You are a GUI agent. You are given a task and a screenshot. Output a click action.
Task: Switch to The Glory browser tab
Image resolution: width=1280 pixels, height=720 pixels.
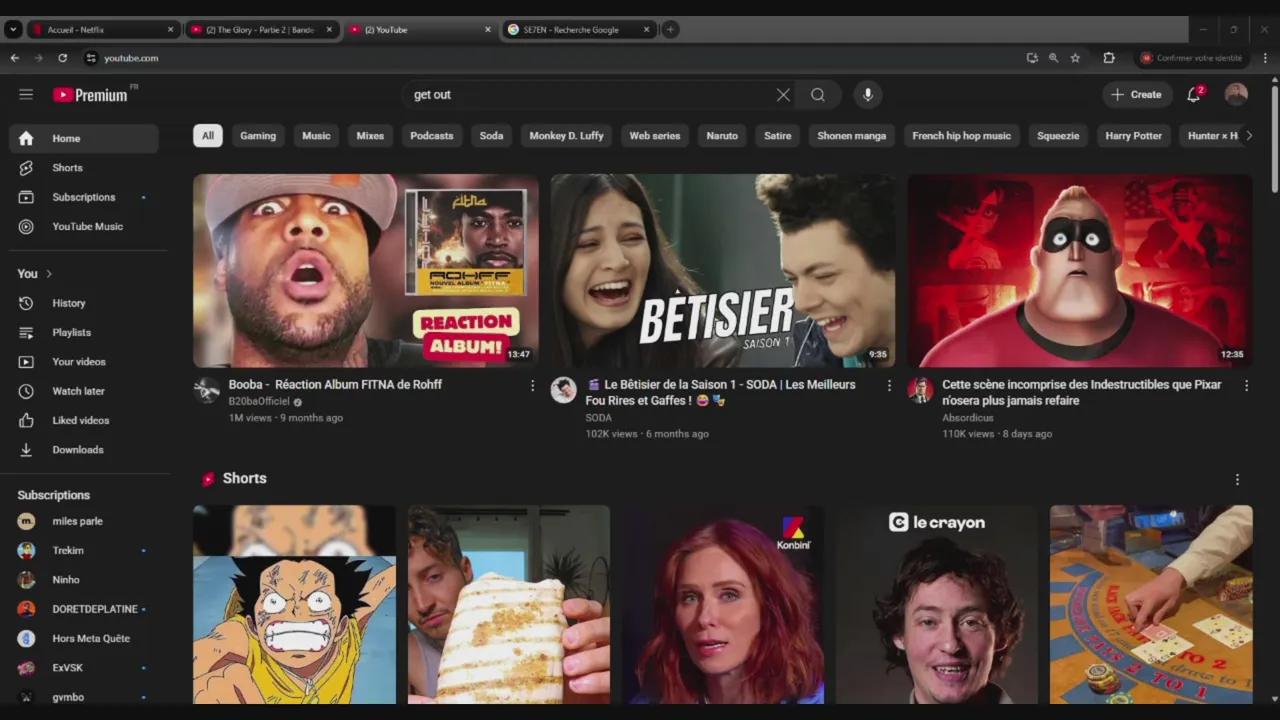(x=262, y=30)
